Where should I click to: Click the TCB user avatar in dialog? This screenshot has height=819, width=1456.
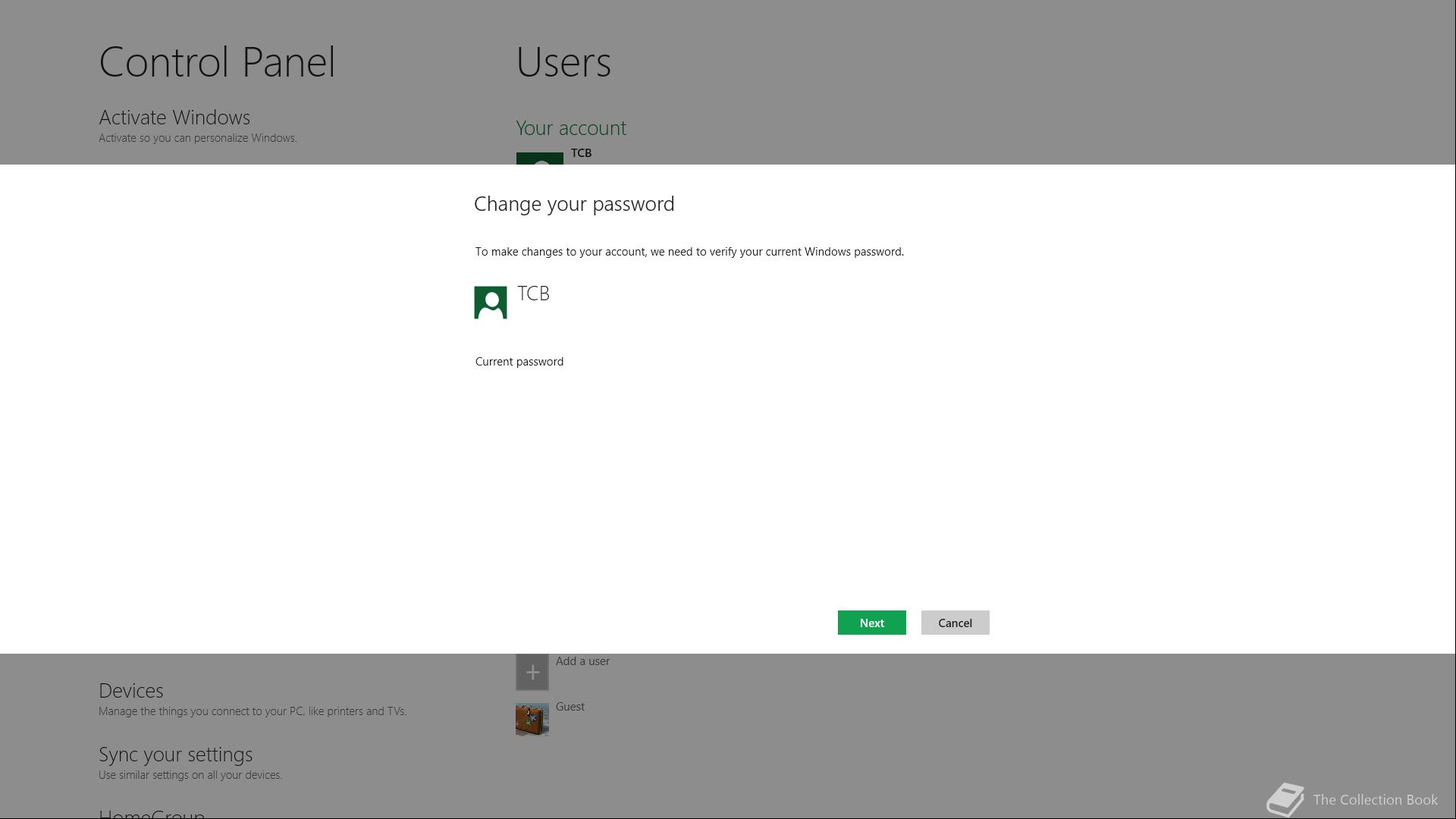[491, 303]
